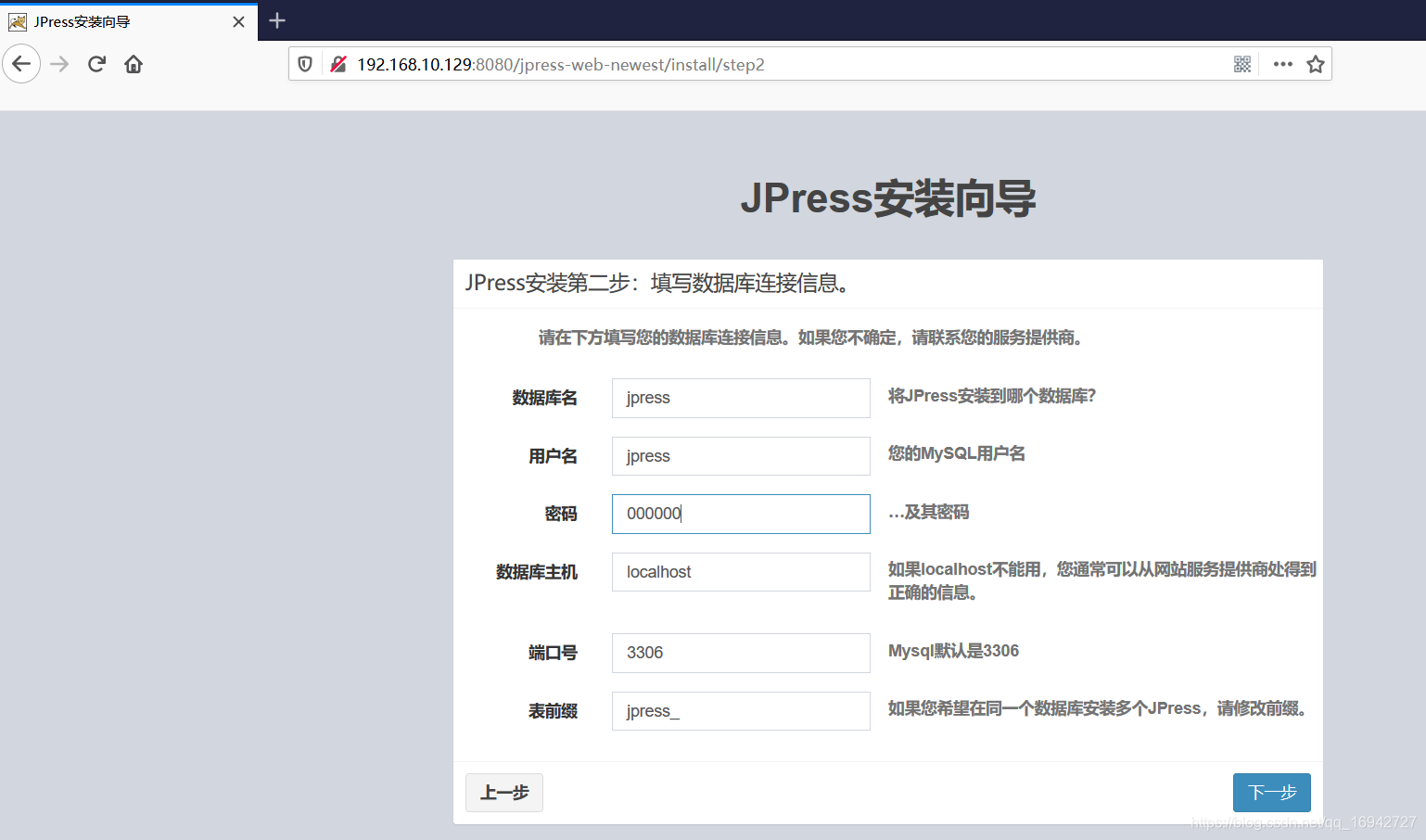The height and width of the screenshot is (840, 1426).
Task: Click the 用户名 MySQL username field
Action: (x=740, y=455)
